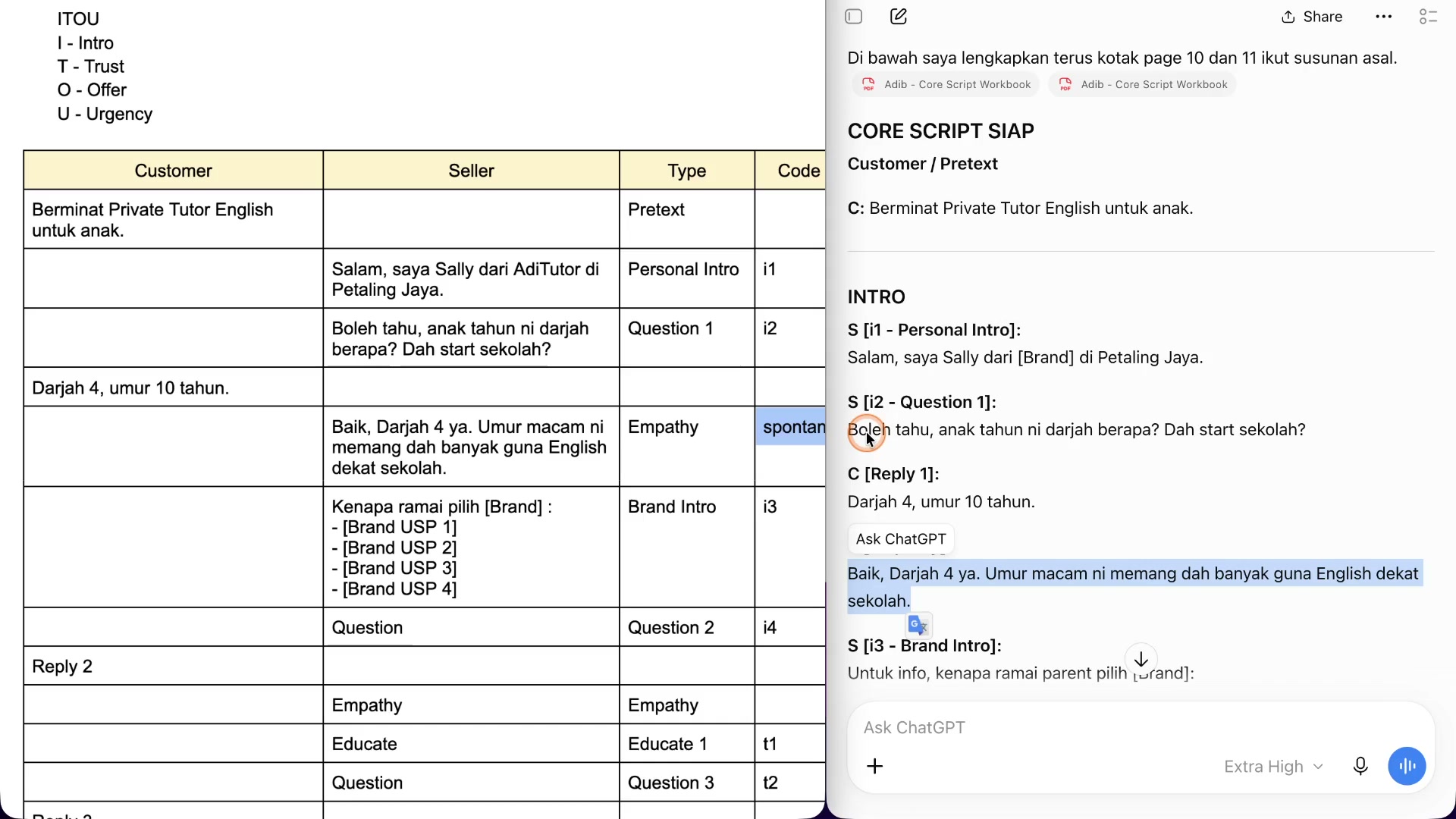Focus the Ask ChatGPT message input field
Viewport: 1456px width, 819px height.
click(x=1141, y=728)
